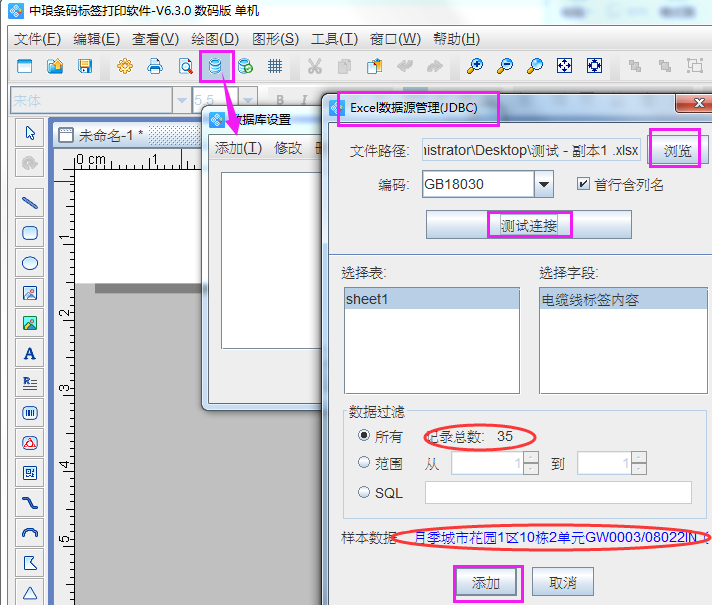Screen dimensions: 712x605
Task: Click the font name 宋体 field
Action: 91,100
